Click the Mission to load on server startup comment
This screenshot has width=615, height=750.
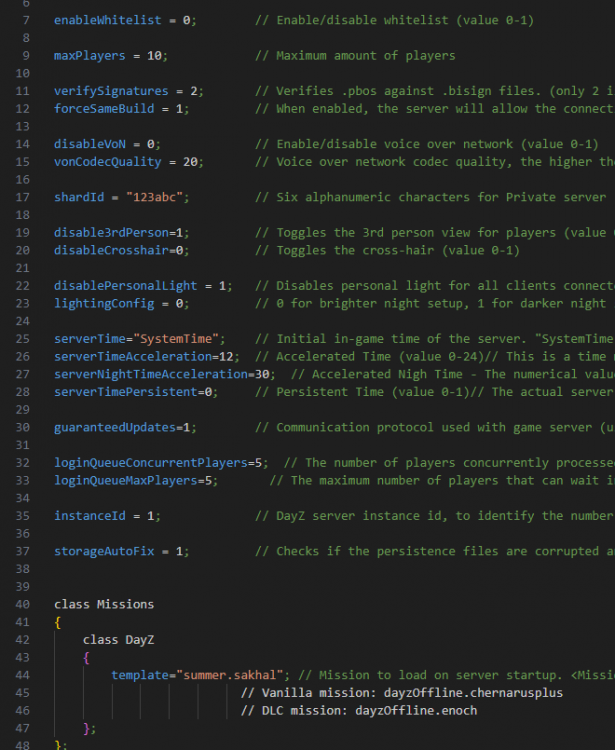point(456,675)
